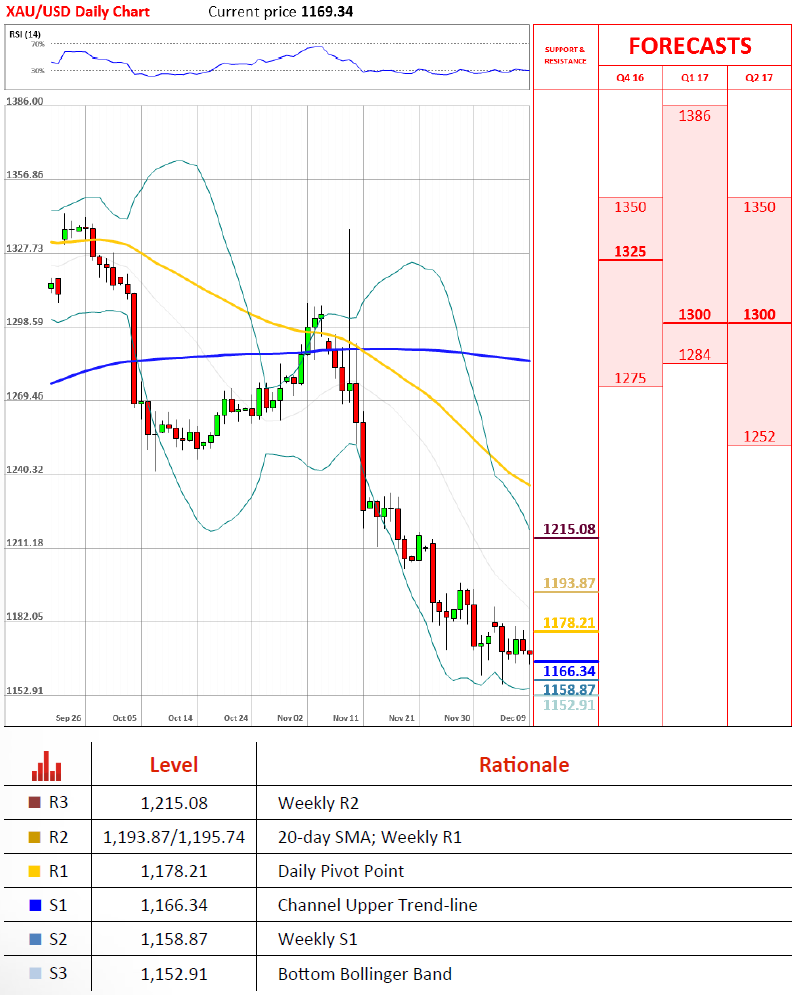Viewport: 800px width, 995px height.
Task: Click the 1166.34 support level marker
Action: (569, 671)
